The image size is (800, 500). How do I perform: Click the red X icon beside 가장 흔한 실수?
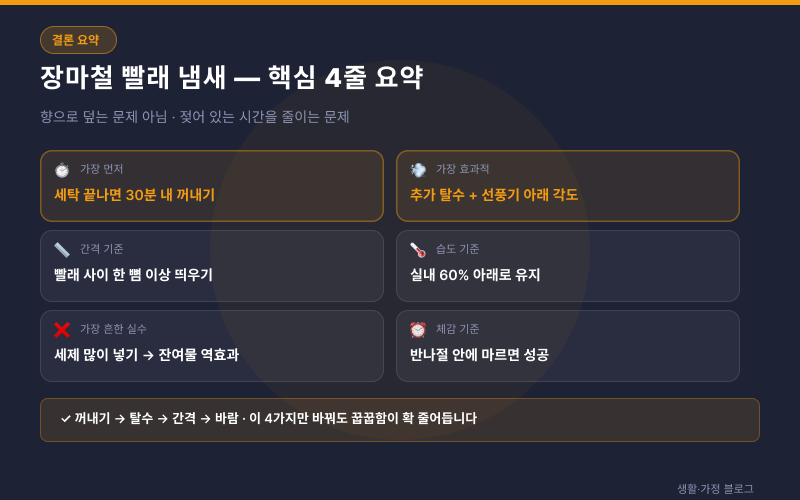click(x=62, y=330)
